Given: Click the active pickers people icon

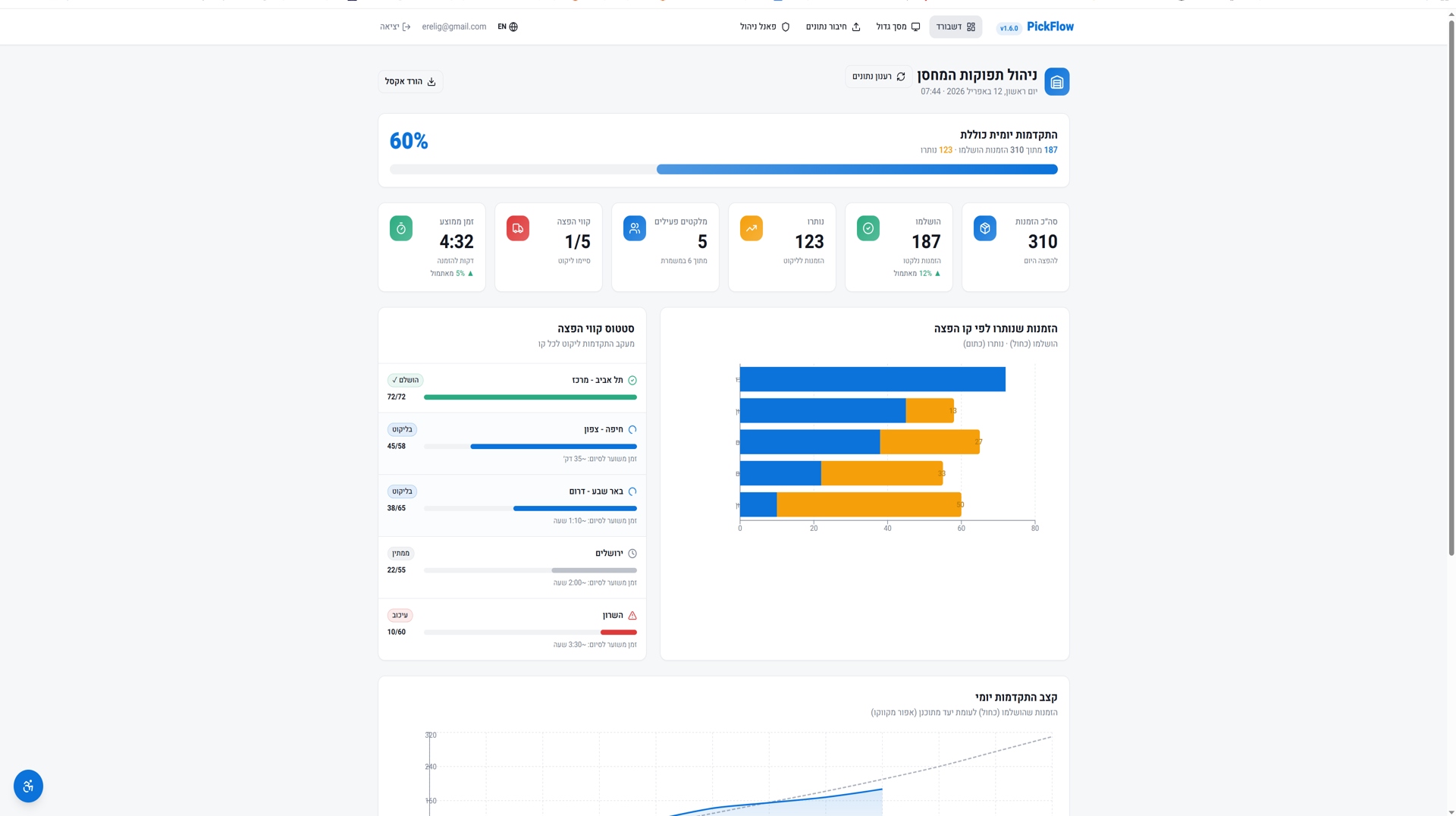Looking at the screenshot, I should coord(634,228).
